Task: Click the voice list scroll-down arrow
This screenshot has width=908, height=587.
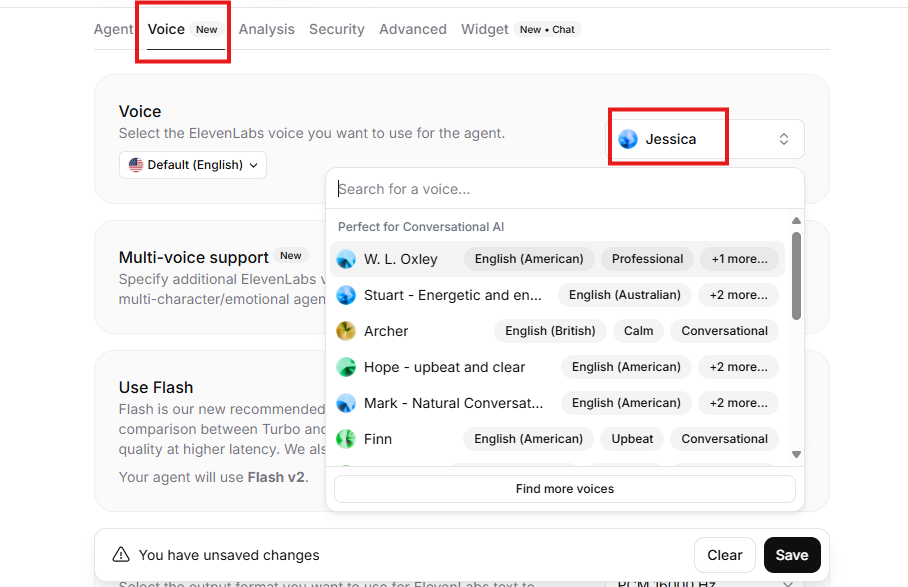Action: (796, 454)
